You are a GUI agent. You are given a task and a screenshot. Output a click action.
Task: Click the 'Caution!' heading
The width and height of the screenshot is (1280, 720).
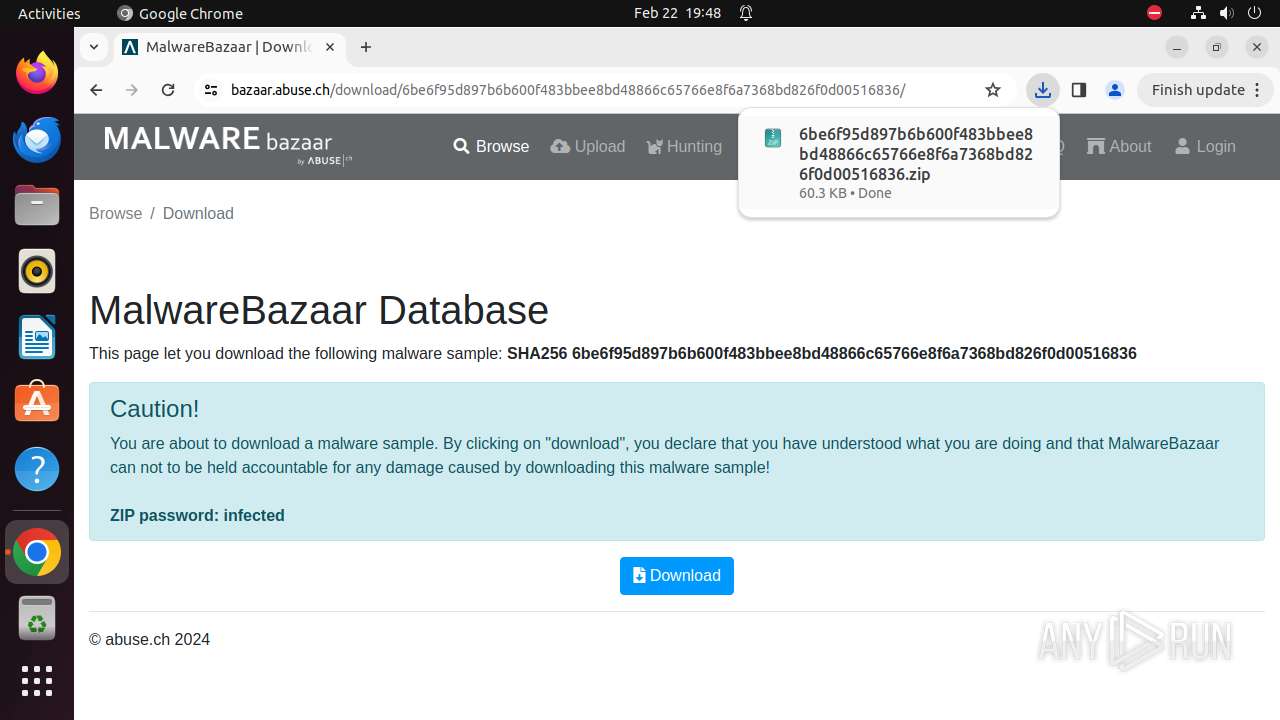tap(155, 409)
